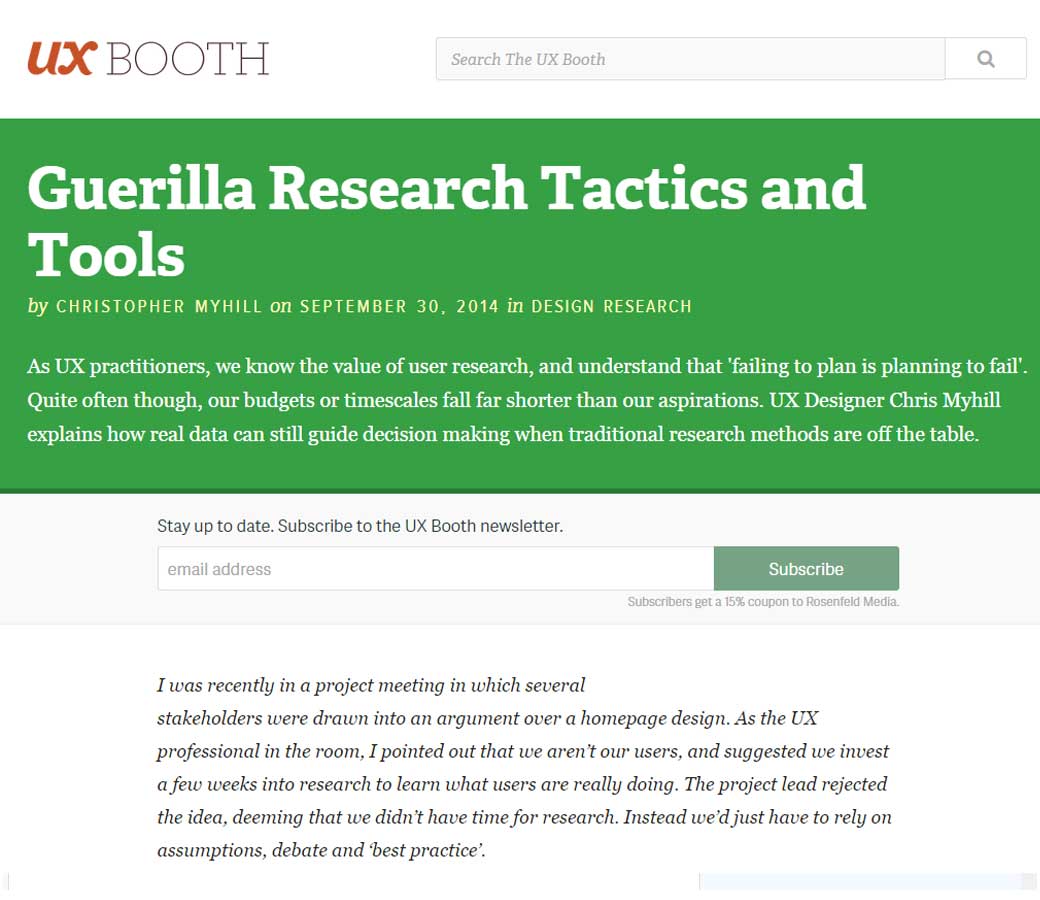Click the search button beside the search box

tap(986, 58)
